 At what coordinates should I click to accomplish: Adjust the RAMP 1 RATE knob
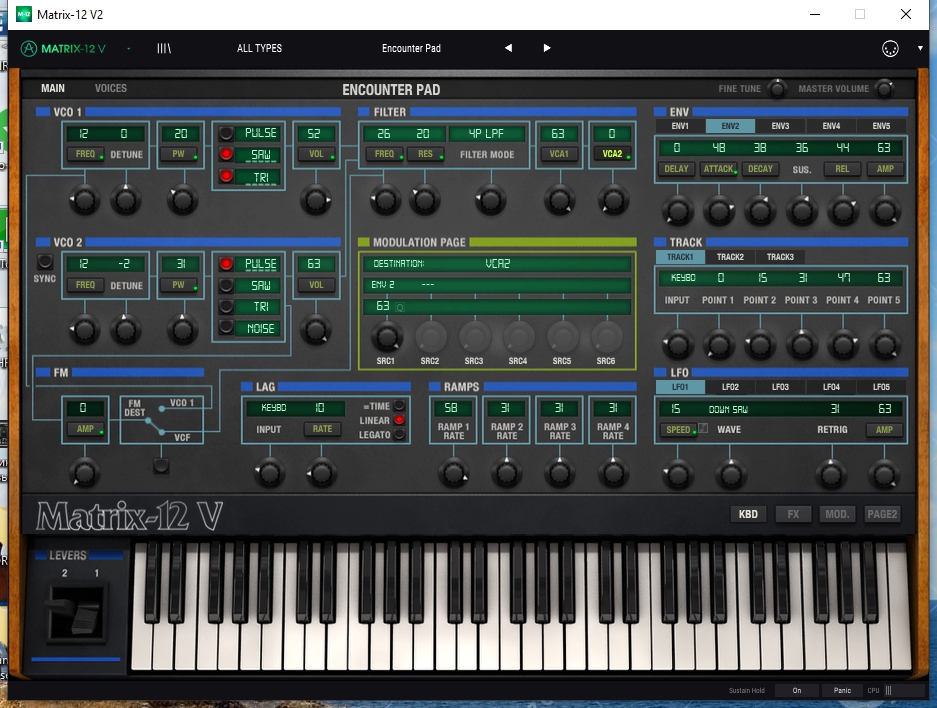tap(454, 473)
